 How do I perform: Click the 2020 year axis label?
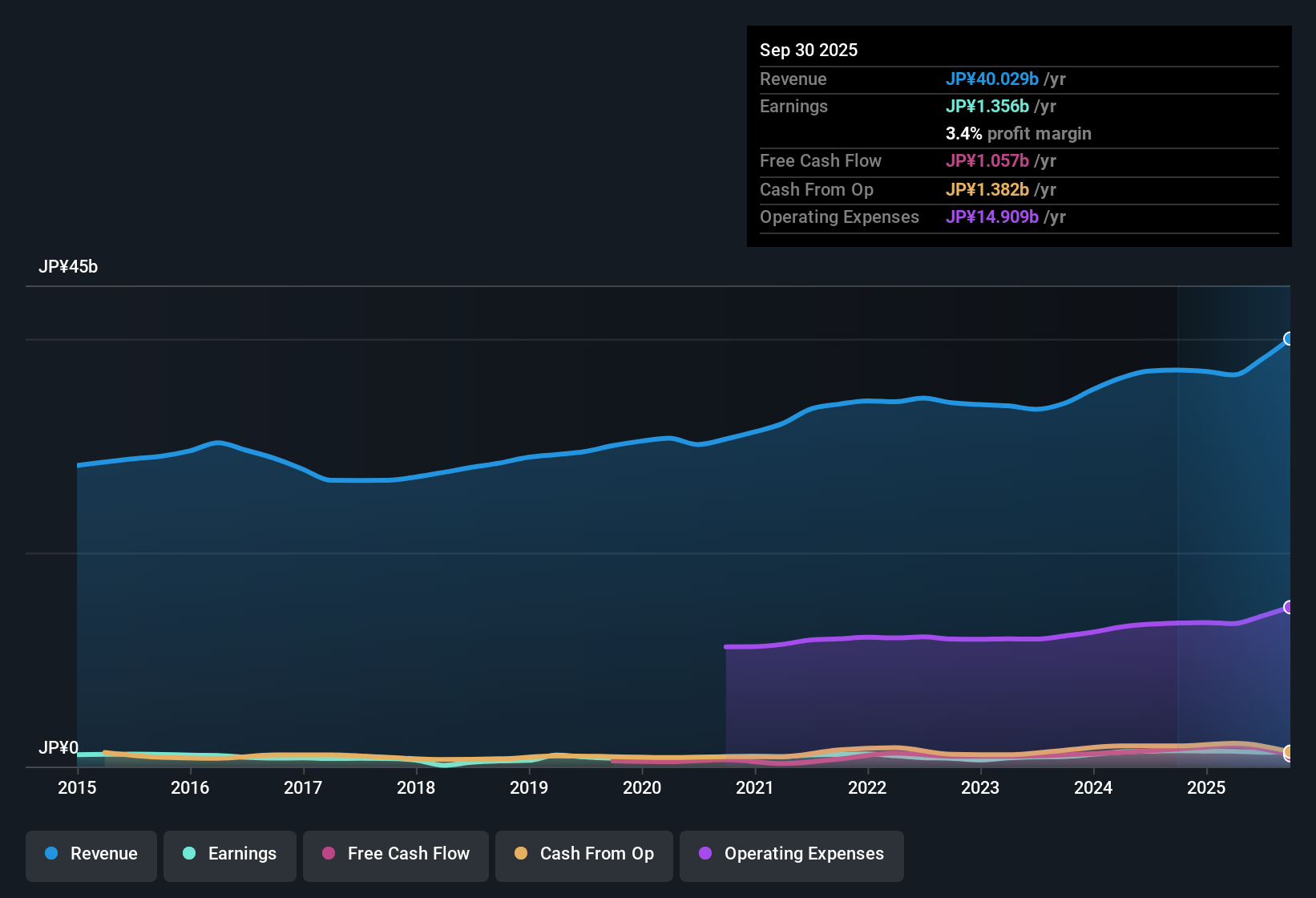(x=642, y=788)
